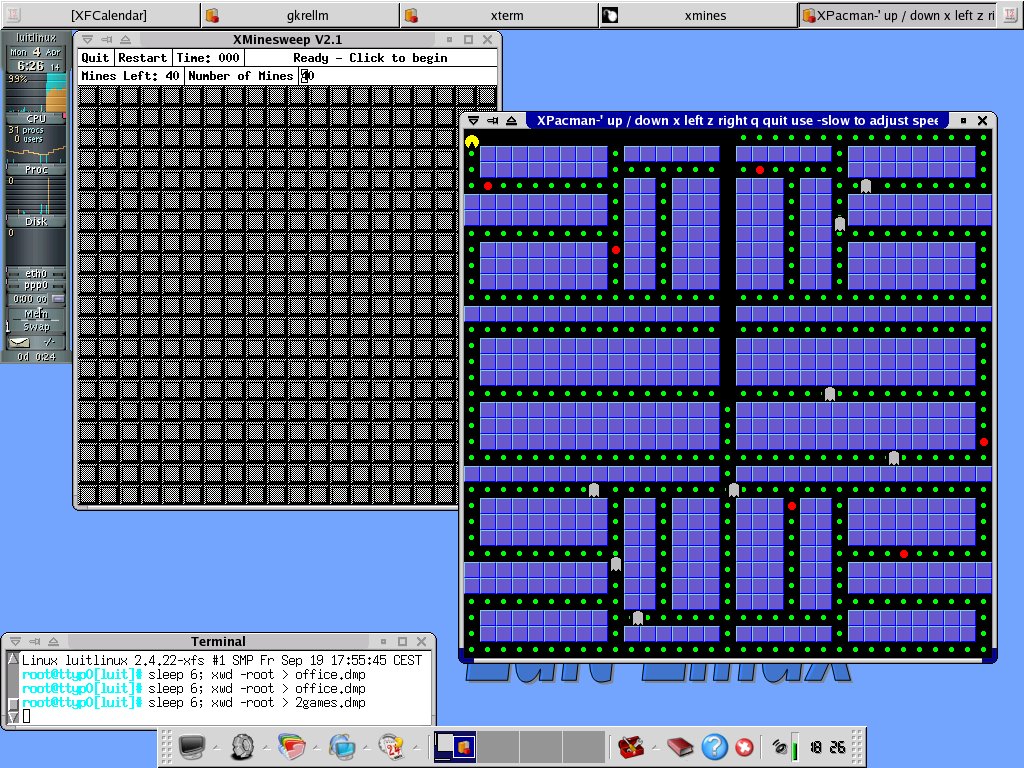1024x768 pixels.
Task: Click the Proc panel label in gkrellm
Action: tap(36, 170)
